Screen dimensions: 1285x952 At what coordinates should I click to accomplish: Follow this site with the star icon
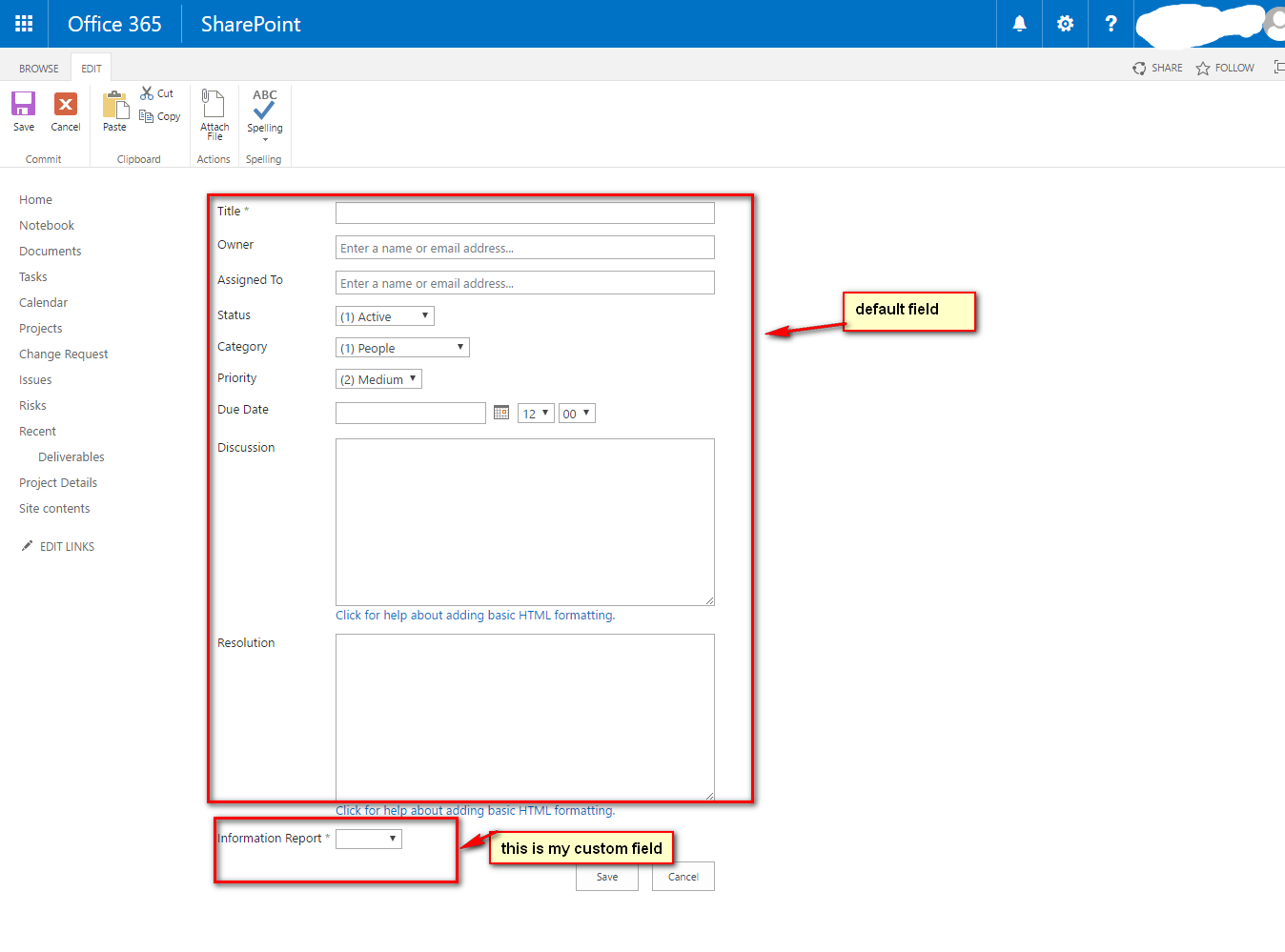[x=1203, y=69]
